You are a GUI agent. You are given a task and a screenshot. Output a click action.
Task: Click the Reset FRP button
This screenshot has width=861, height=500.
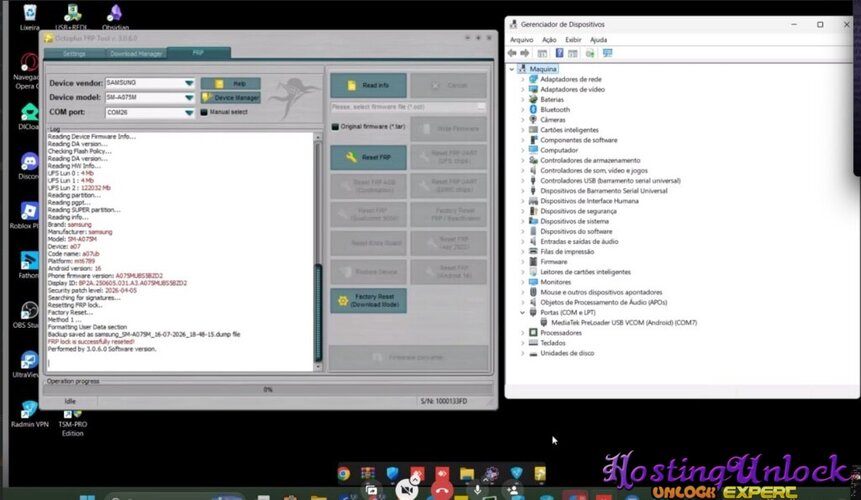tap(368, 158)
